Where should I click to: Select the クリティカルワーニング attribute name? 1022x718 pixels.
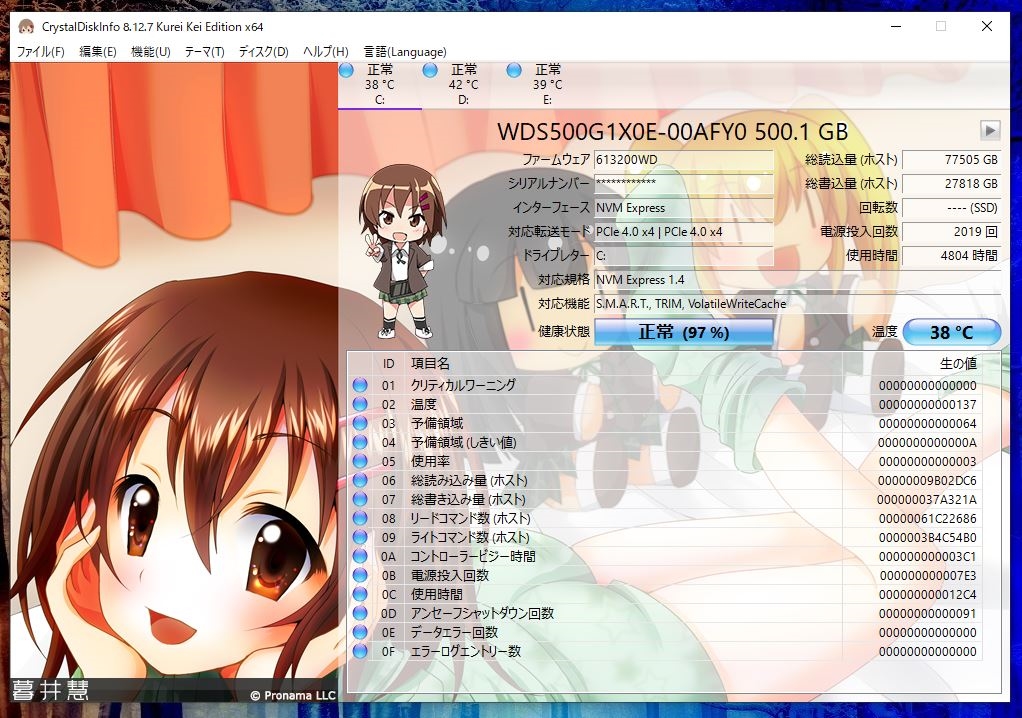463,385
